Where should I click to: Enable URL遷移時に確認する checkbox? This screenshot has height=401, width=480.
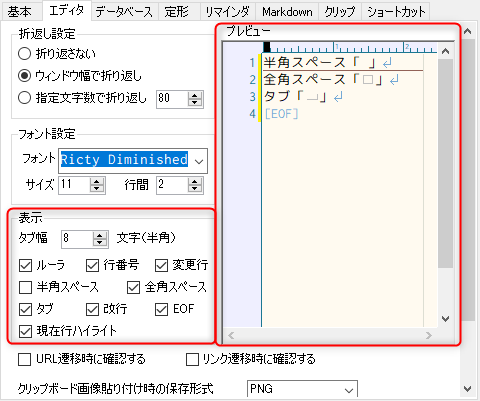tap(24, 360)
